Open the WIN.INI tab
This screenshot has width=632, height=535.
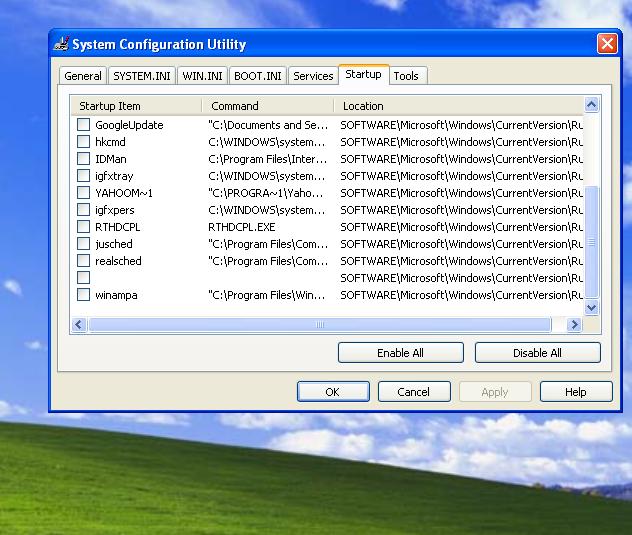click(202, 76)
